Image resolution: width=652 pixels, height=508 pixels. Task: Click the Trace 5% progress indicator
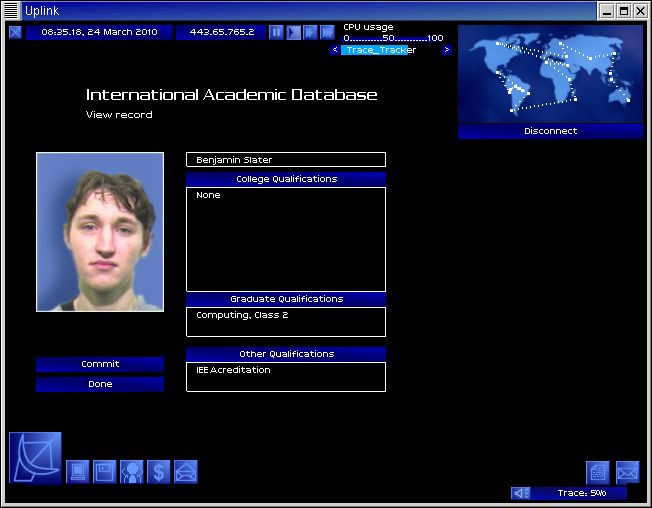(x=581, y=493)
